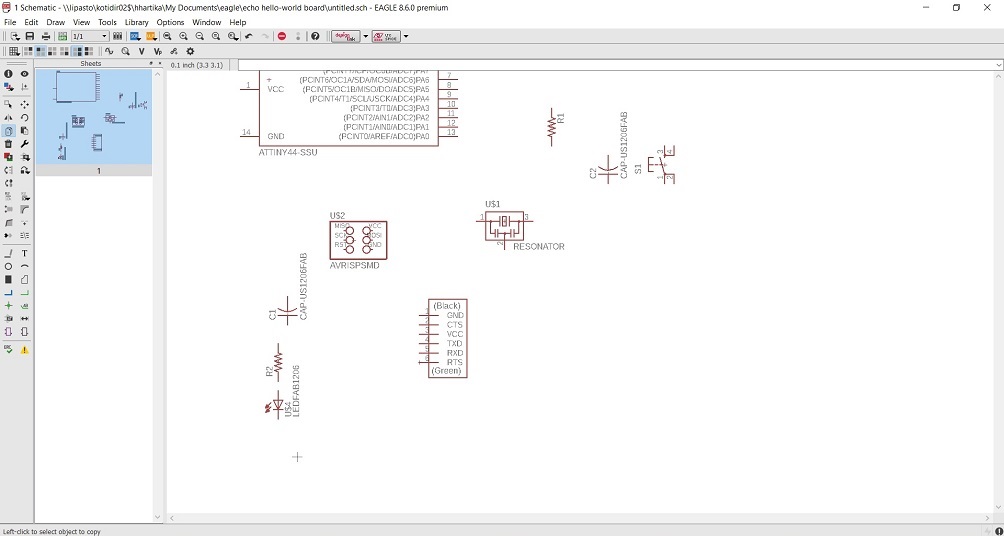Screen dimensions: 1004x536
Task: Select the Polygon tool
Action: click(24, 280)
